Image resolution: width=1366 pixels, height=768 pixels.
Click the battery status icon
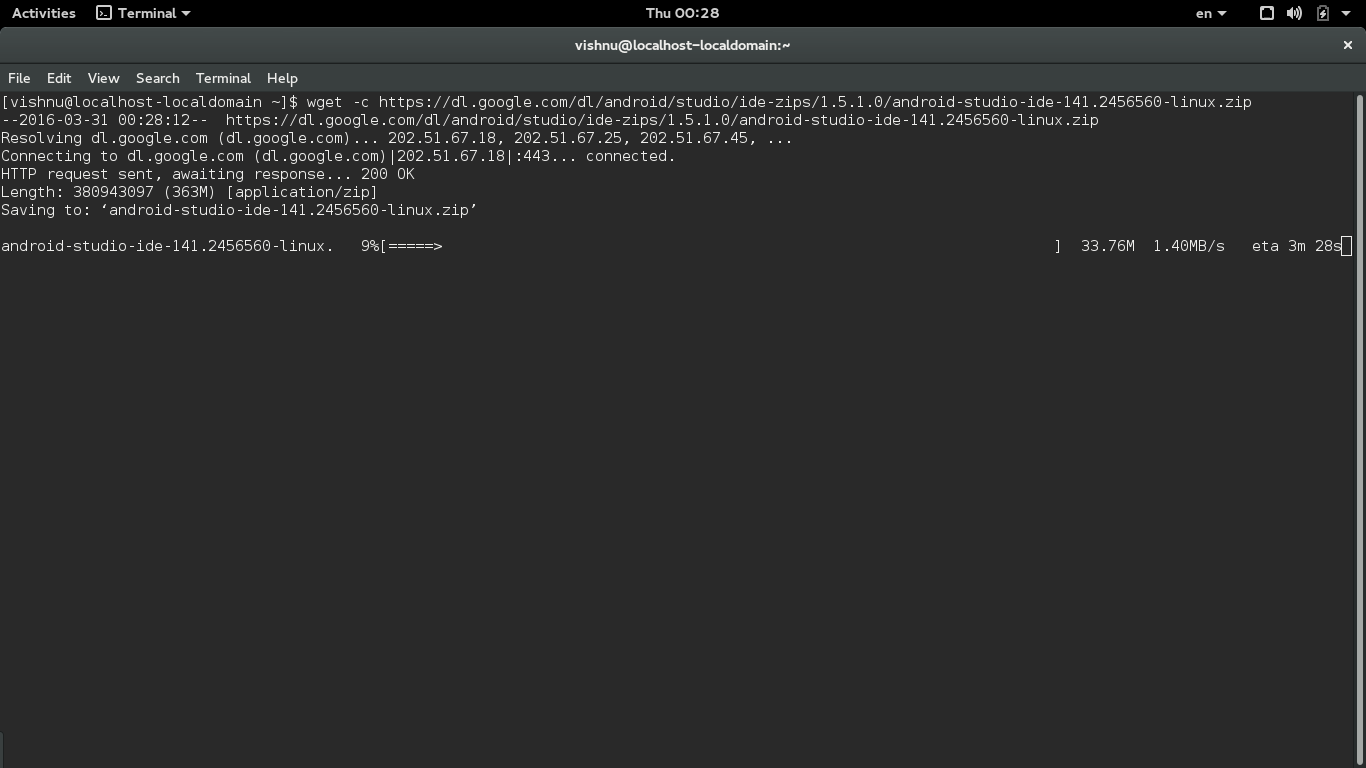(x=1322, y=13)
